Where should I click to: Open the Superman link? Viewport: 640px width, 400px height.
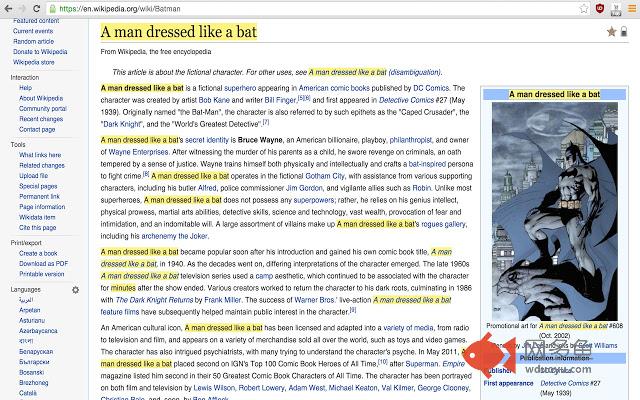422,364
